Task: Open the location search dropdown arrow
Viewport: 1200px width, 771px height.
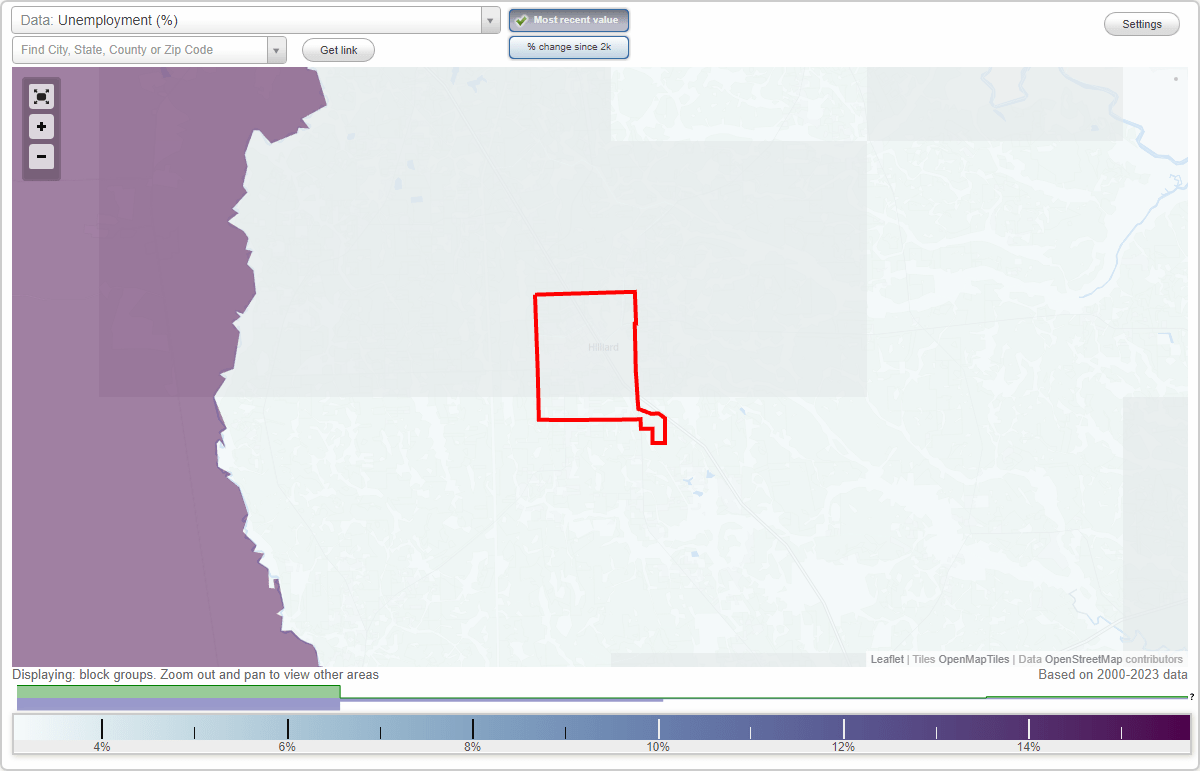Action: point(276,49)
